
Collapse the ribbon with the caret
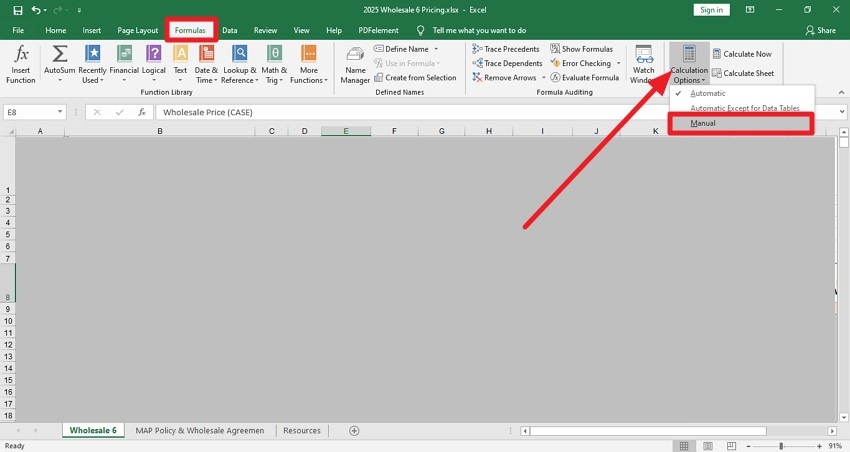[841, 92]
